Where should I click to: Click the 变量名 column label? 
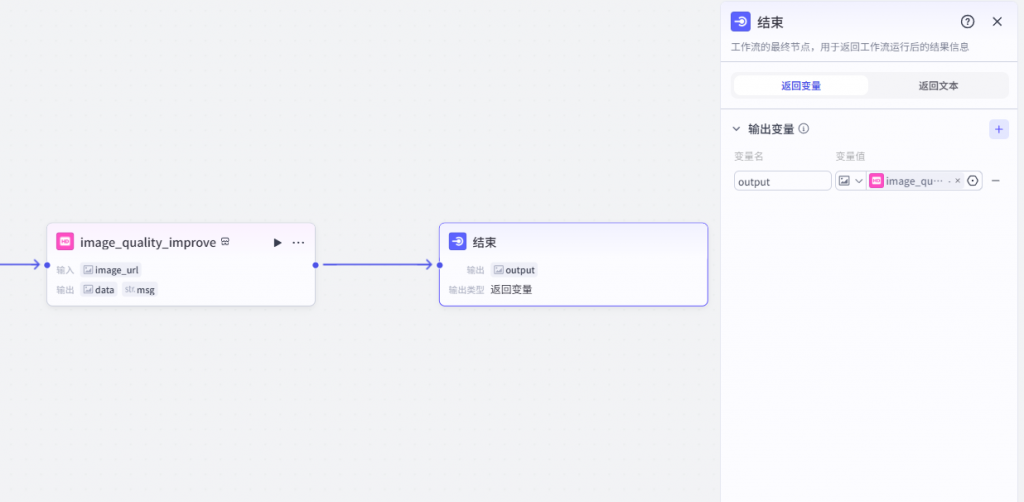pyautogui.click(x=749, y=156)
